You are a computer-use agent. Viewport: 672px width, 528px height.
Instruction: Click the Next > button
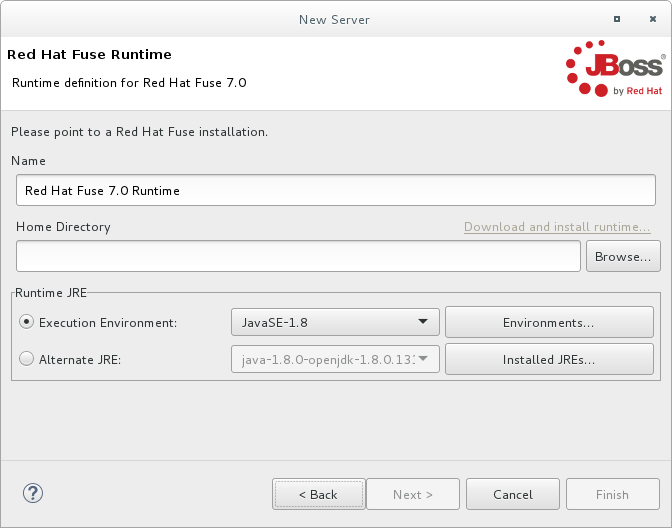coord(413,494)
